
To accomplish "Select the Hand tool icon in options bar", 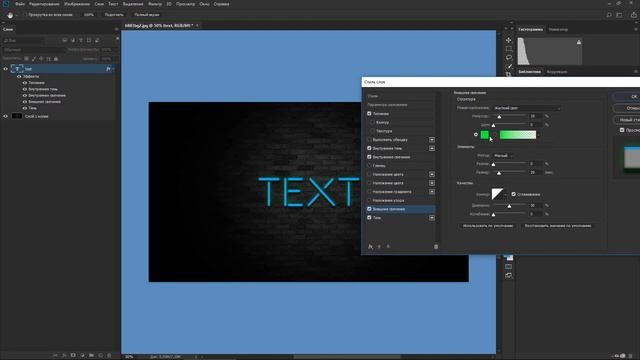I will click(10, 15).
